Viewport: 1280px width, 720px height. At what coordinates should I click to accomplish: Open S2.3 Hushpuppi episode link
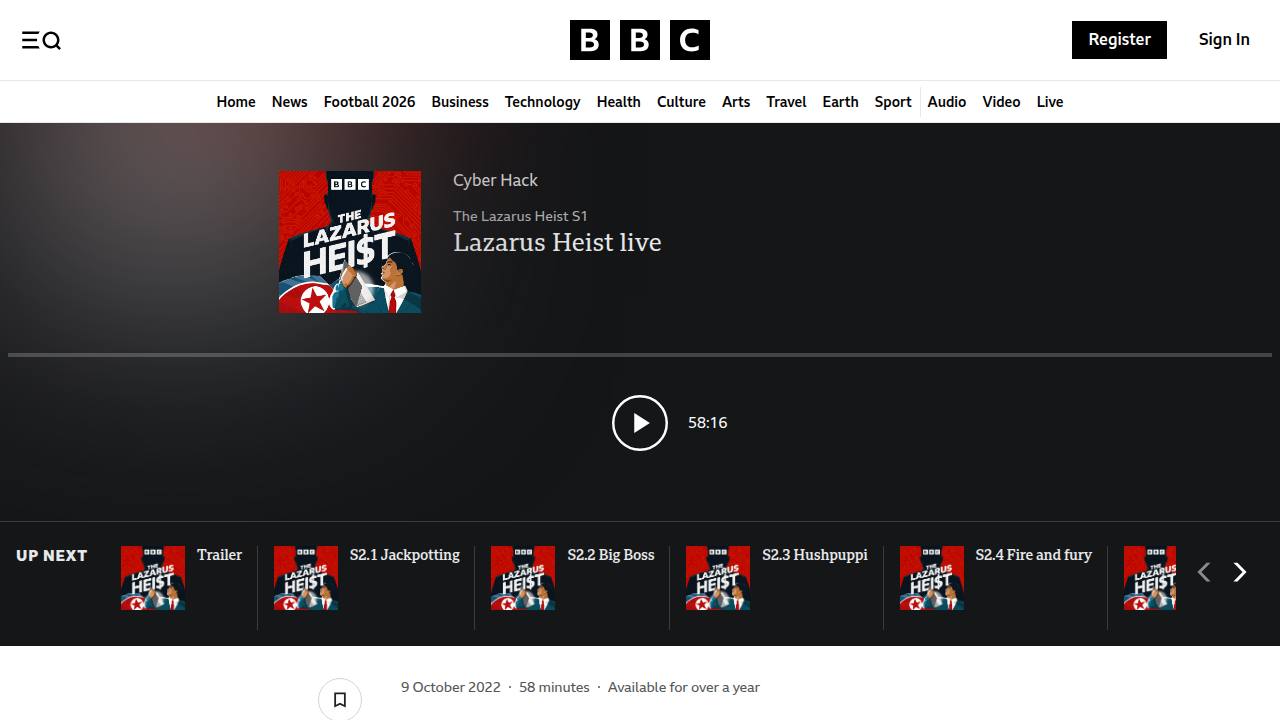pyautogui.click(x=815, y=555)
